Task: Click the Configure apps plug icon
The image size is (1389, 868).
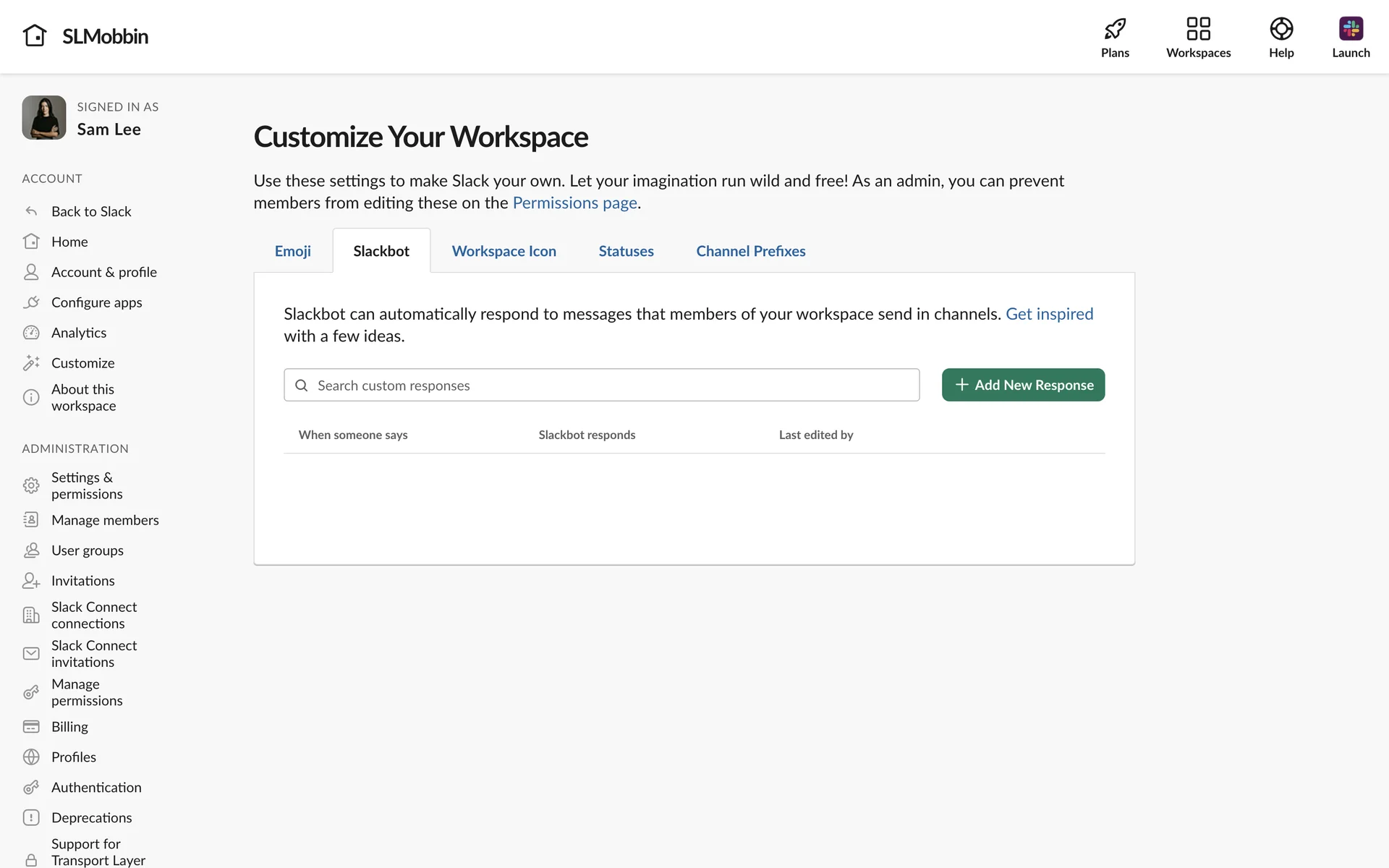Action: [x=31, y=302]
